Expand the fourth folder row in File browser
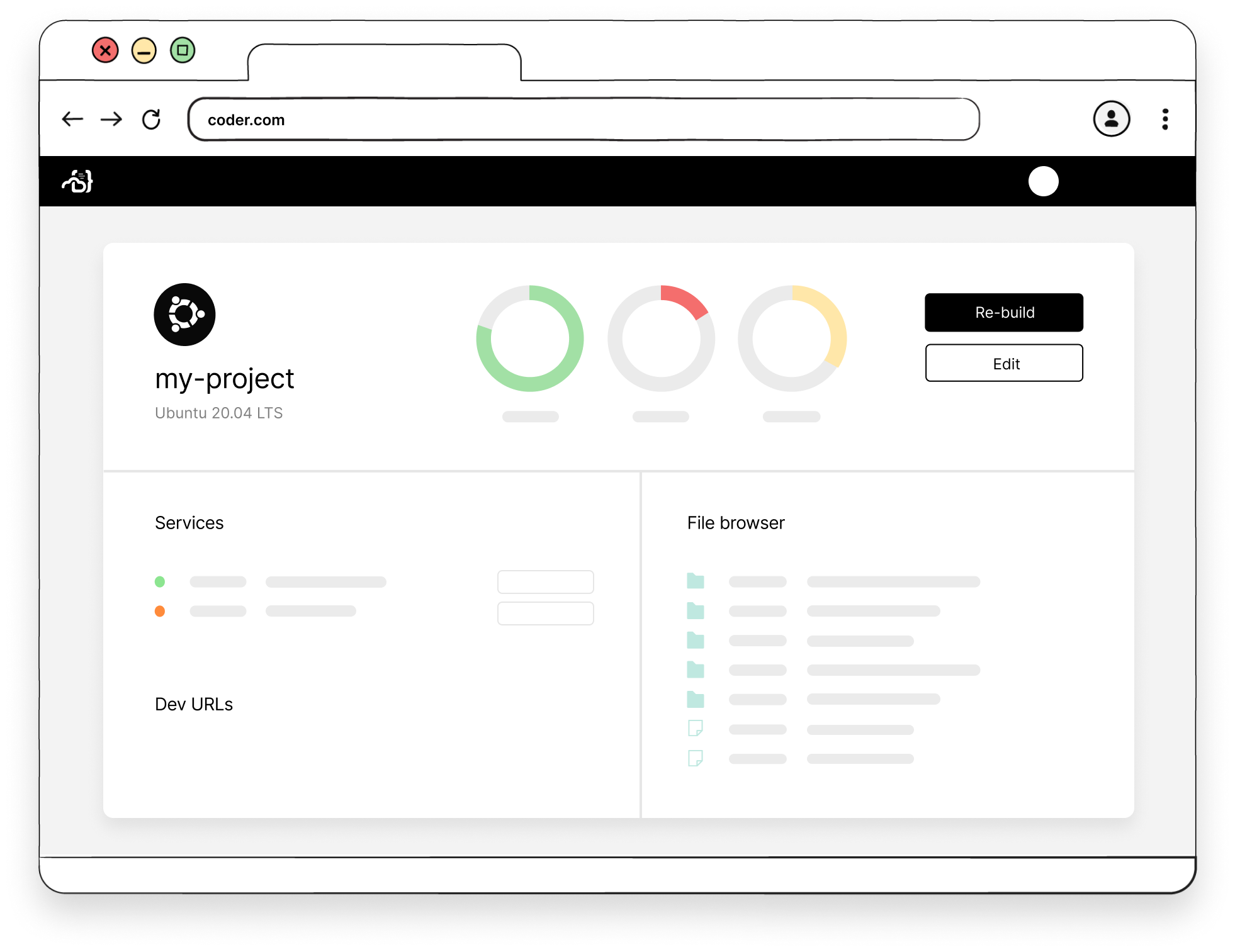 point(695,669)
